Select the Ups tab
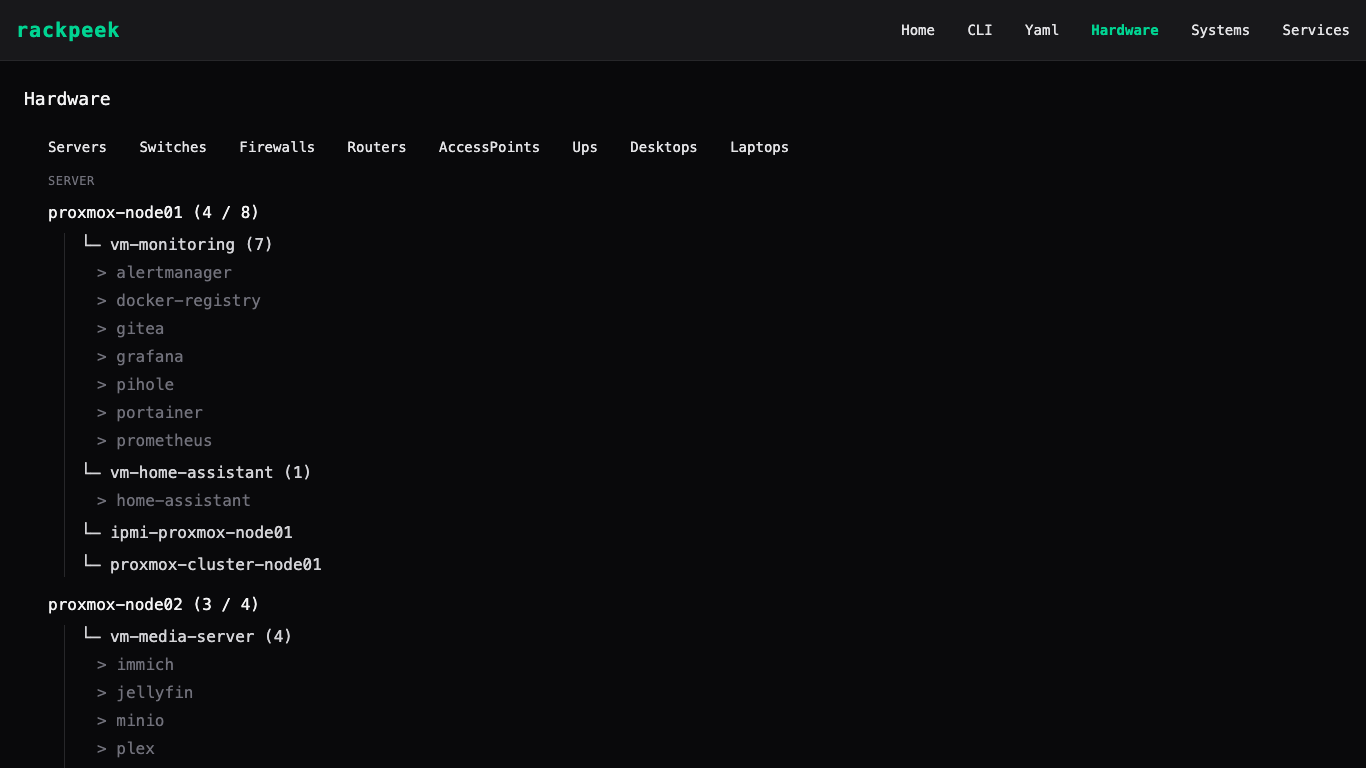Screen dimensions: 1366x768 pos(584,147)
